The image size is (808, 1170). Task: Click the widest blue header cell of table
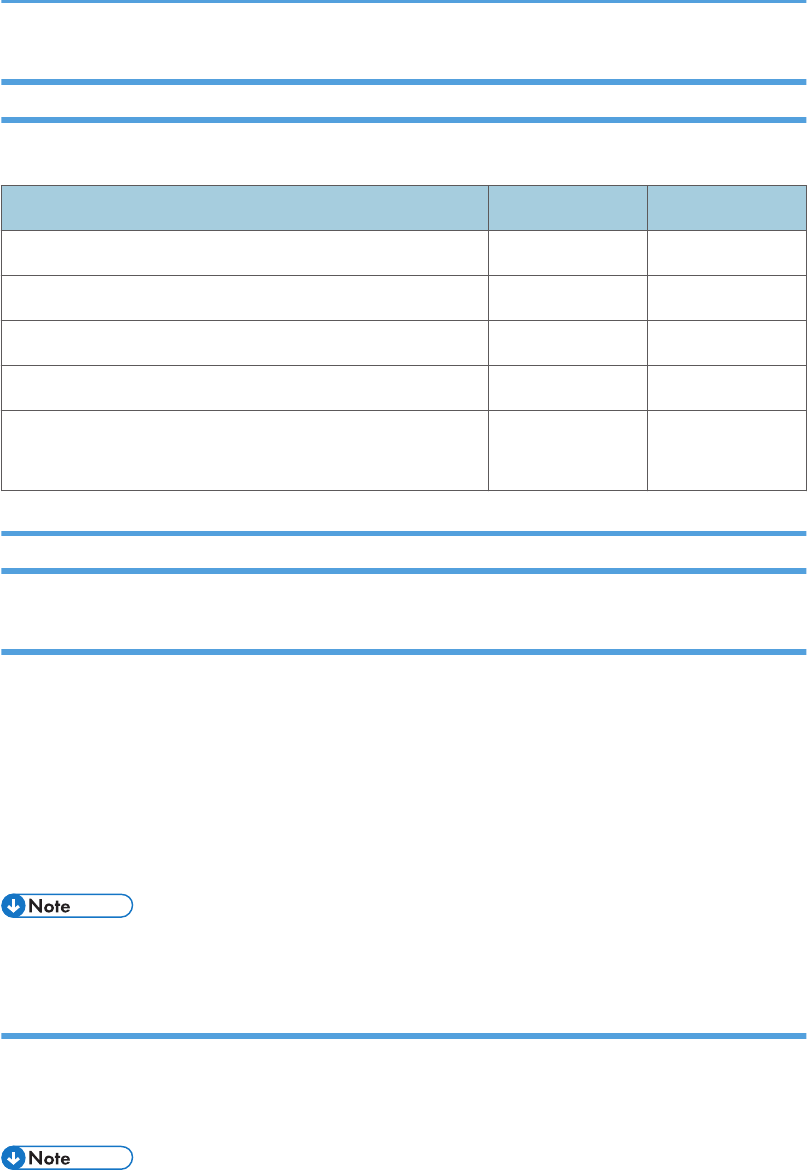(x=245, y=208)
